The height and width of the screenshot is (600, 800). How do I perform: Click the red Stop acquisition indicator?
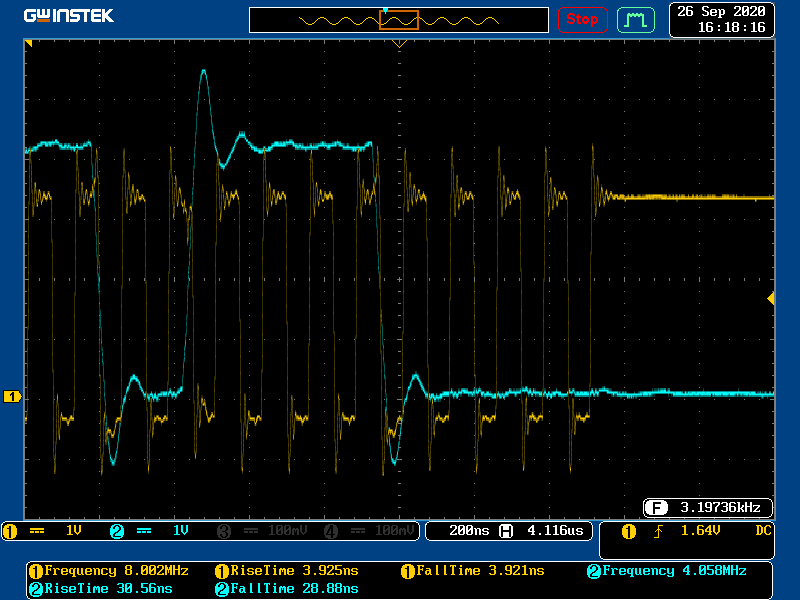coord(582,19)
